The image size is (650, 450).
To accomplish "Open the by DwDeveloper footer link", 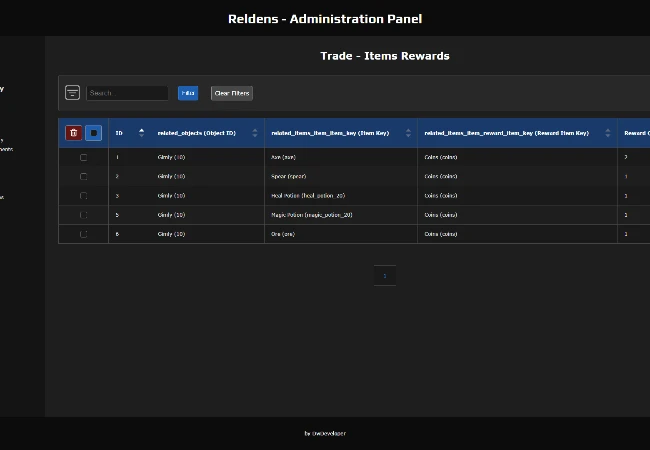I will [x=325, y=433].
